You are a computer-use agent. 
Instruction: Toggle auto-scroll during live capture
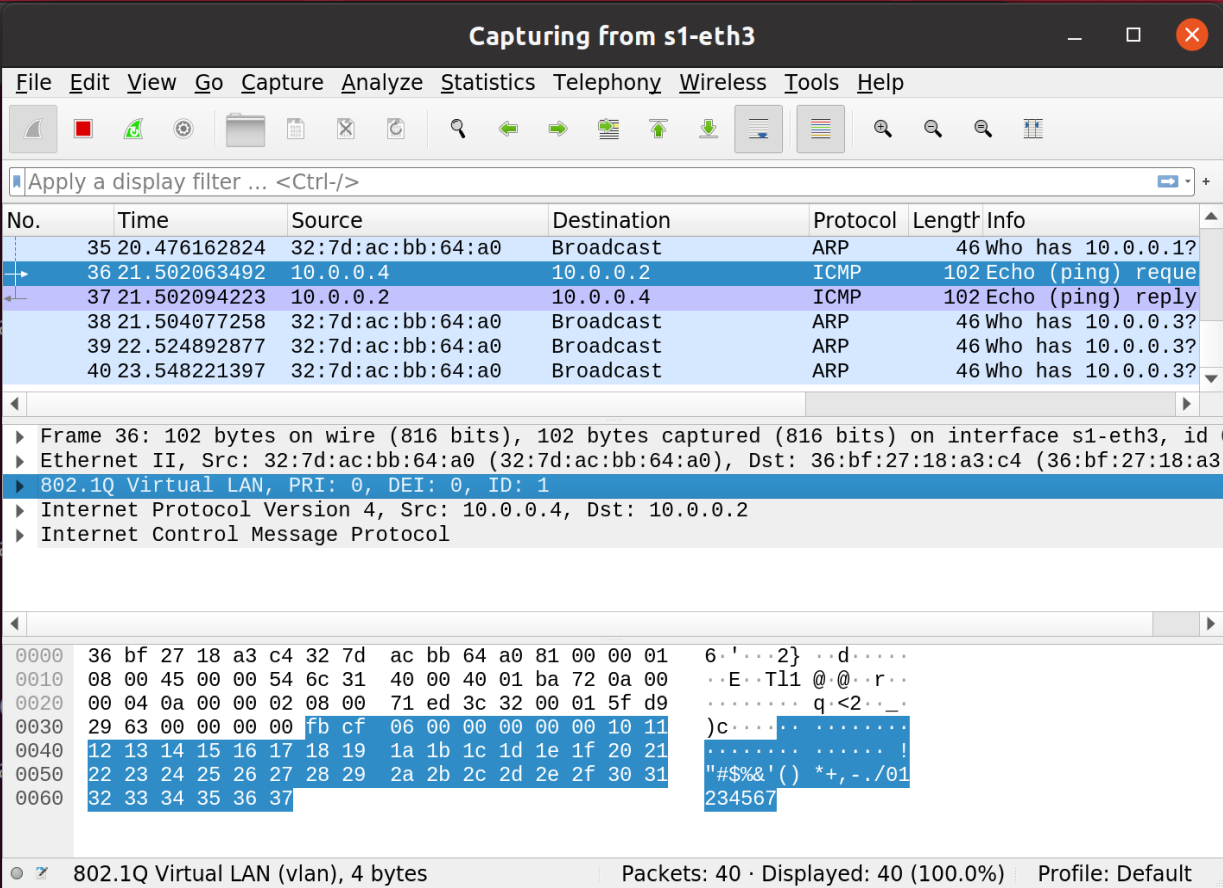pos(758,129)
